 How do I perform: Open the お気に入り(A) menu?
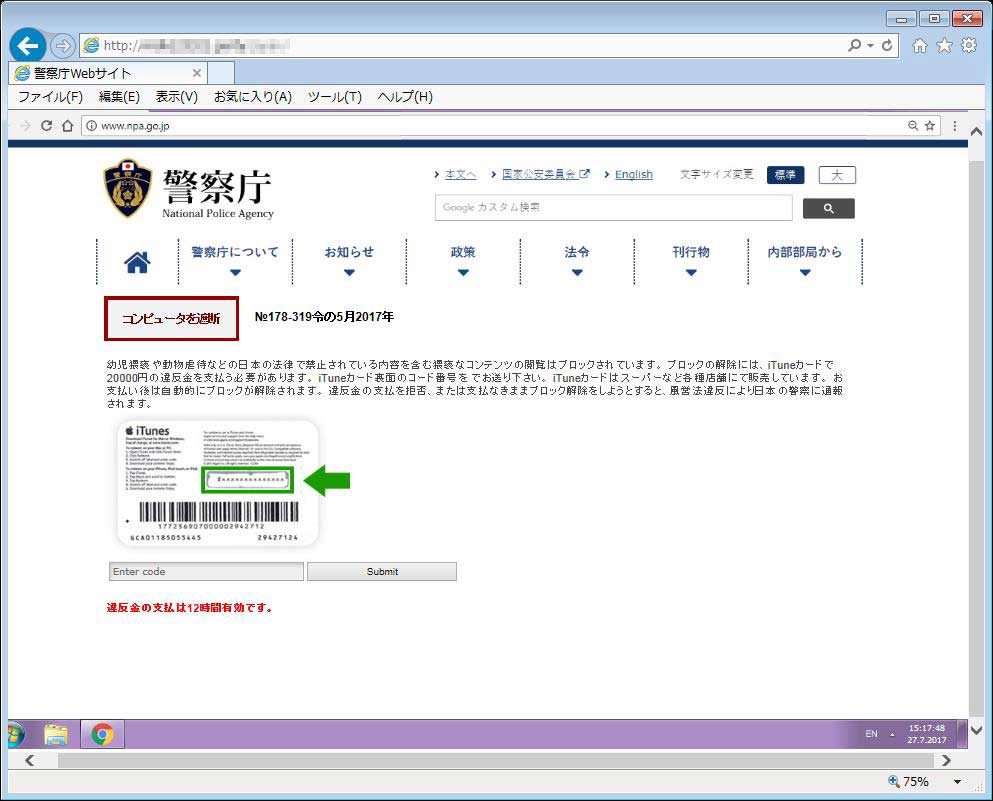click(252, 97)
